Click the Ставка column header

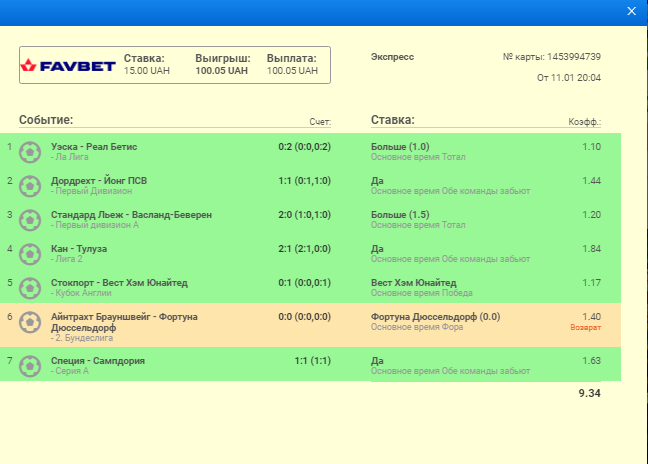click(x=392, y=121)
